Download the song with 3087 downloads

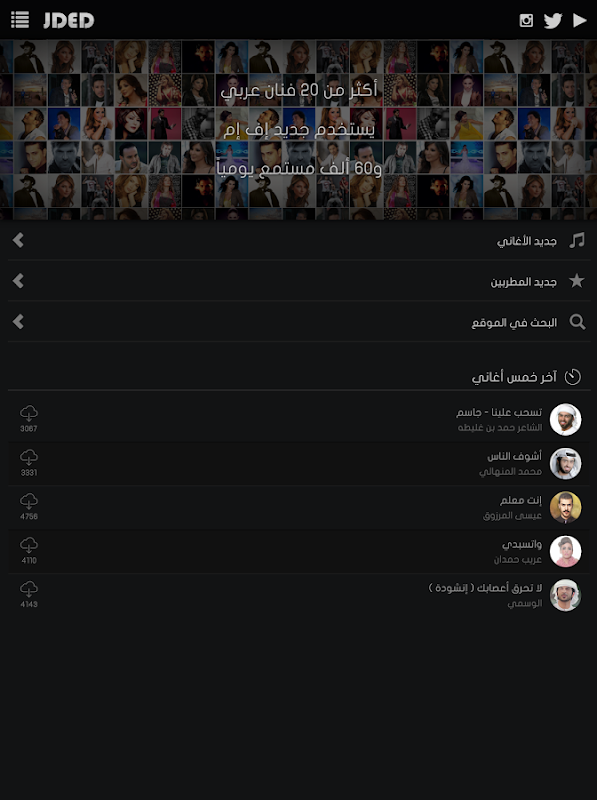coord(29,418)
